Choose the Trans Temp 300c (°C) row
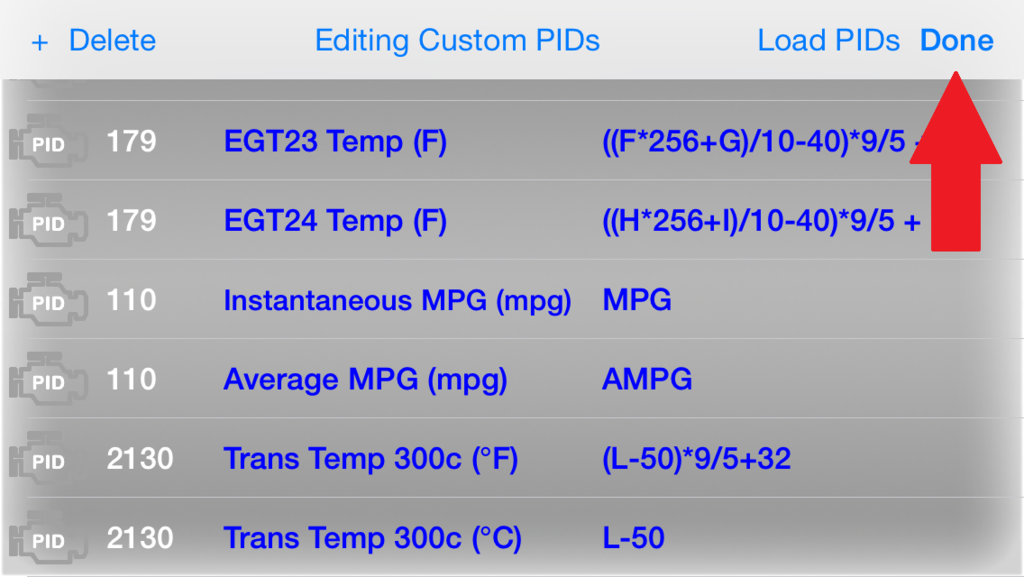 click(x=512, y=537)
